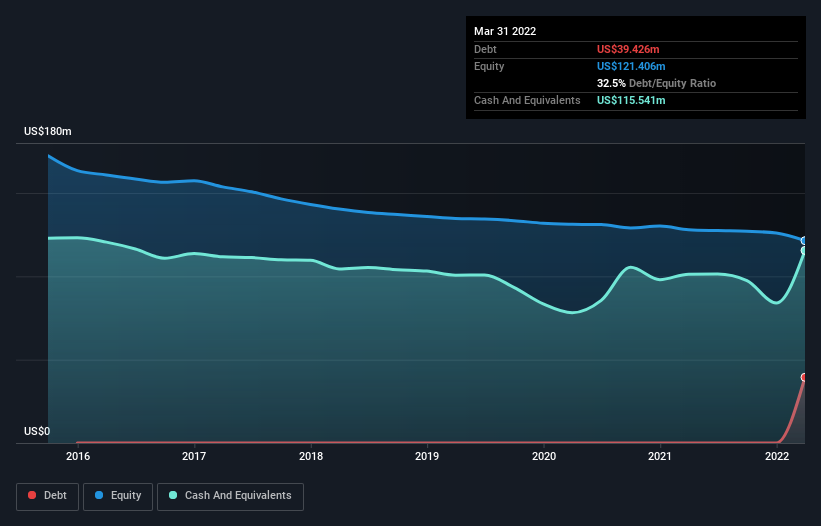Image resolution: width=821 pixels, height=526 pixels.
Task: Select the teal Cash end-point marker
Action: coord(804,251)
